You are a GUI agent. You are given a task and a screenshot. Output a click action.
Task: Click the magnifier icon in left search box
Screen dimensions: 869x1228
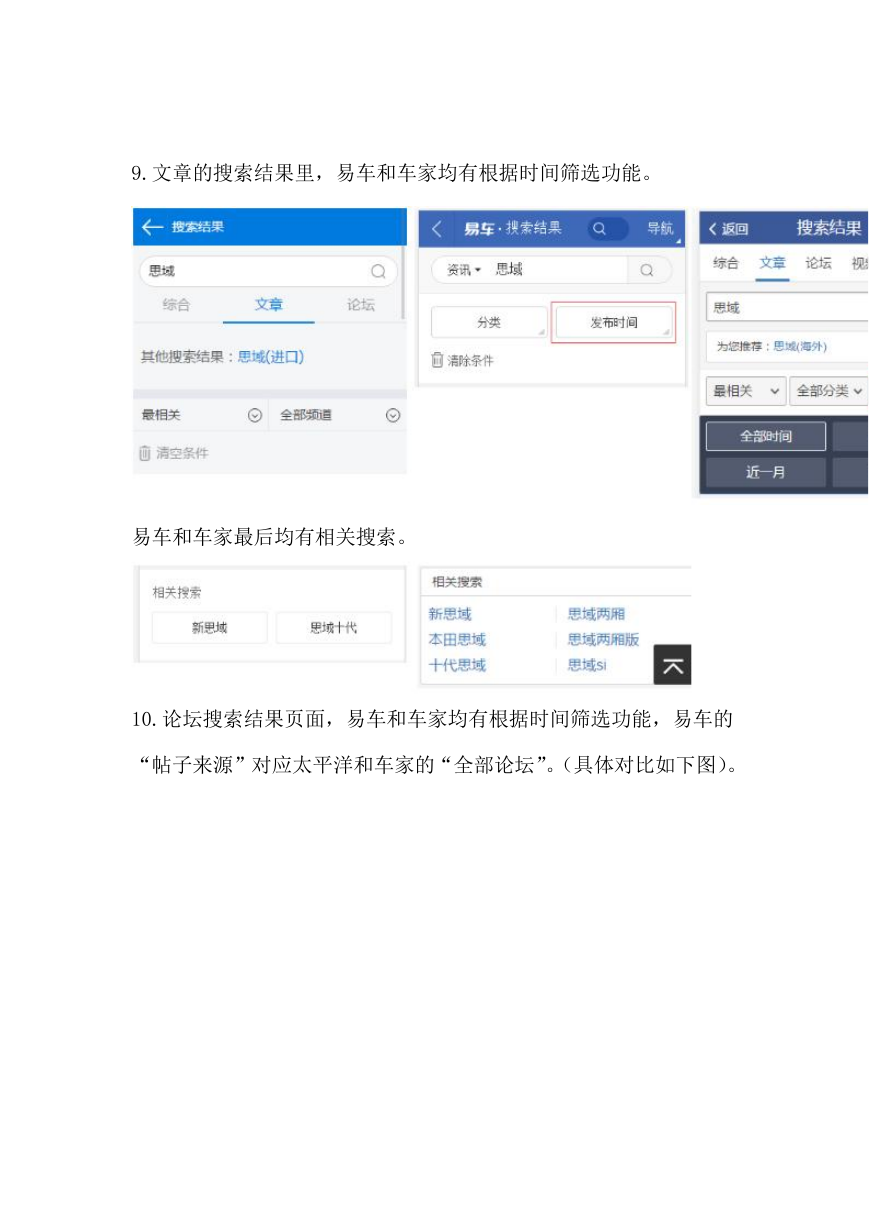(379, 271)
